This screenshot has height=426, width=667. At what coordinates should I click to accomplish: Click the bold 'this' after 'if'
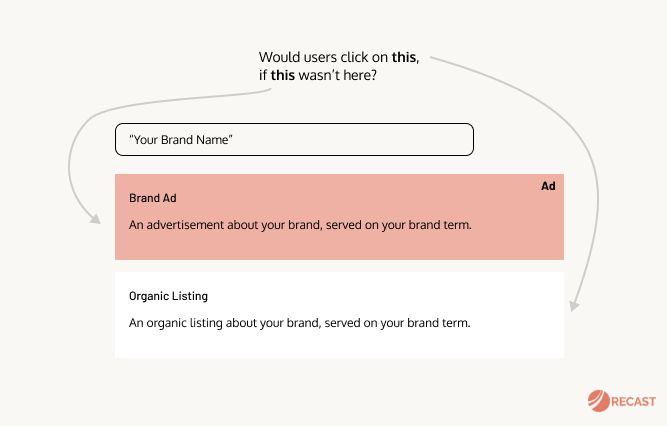click(x=283, y=75)
